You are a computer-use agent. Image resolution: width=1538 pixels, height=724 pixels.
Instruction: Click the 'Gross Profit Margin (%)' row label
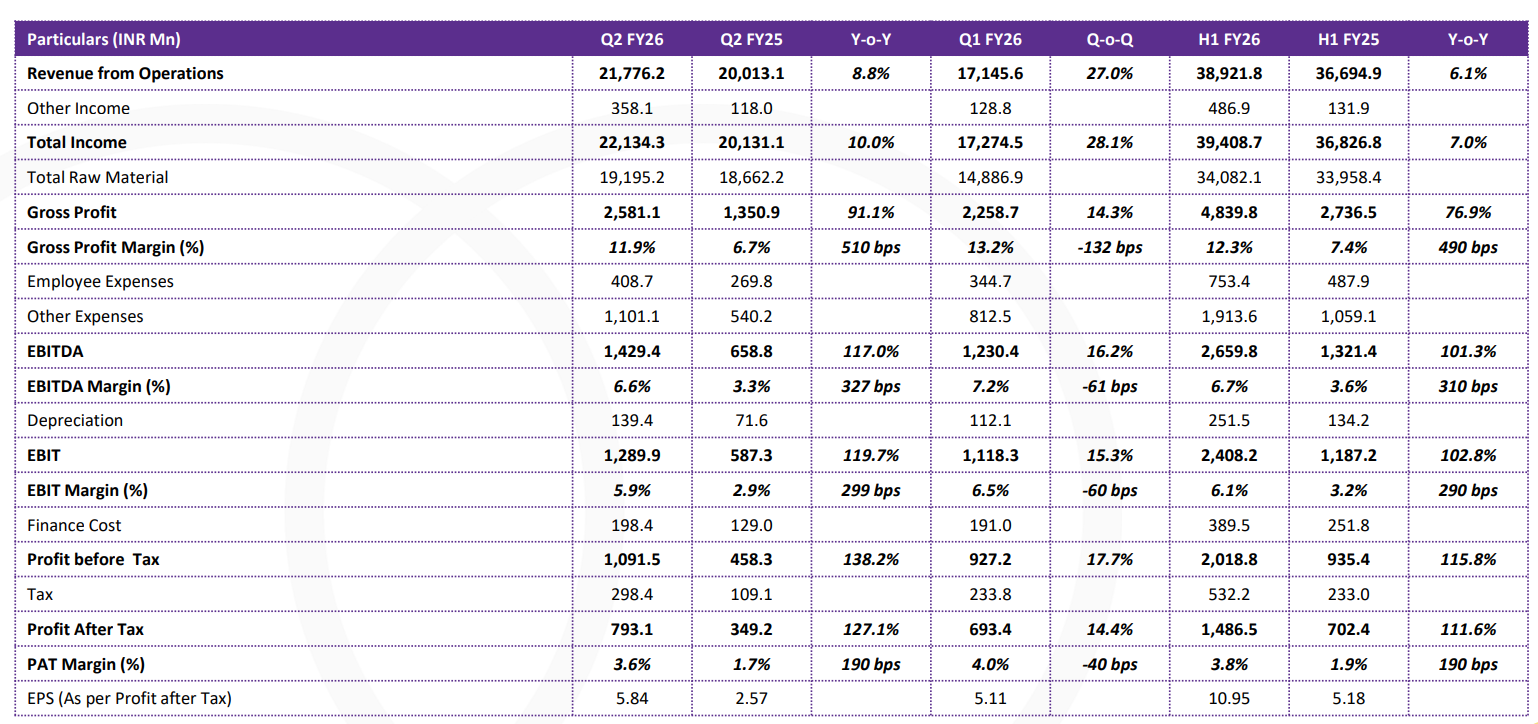pos(115,247)
